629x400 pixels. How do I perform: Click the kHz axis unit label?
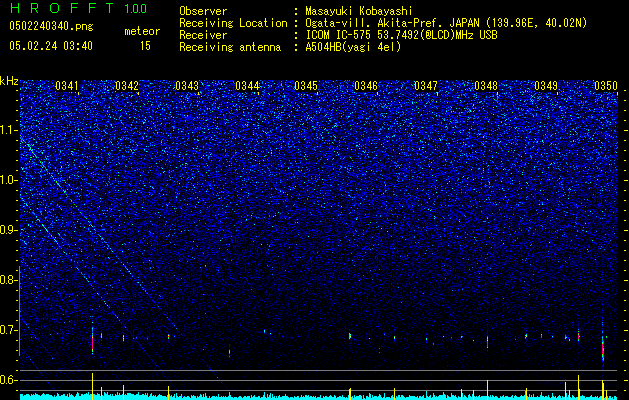[9, 81]
